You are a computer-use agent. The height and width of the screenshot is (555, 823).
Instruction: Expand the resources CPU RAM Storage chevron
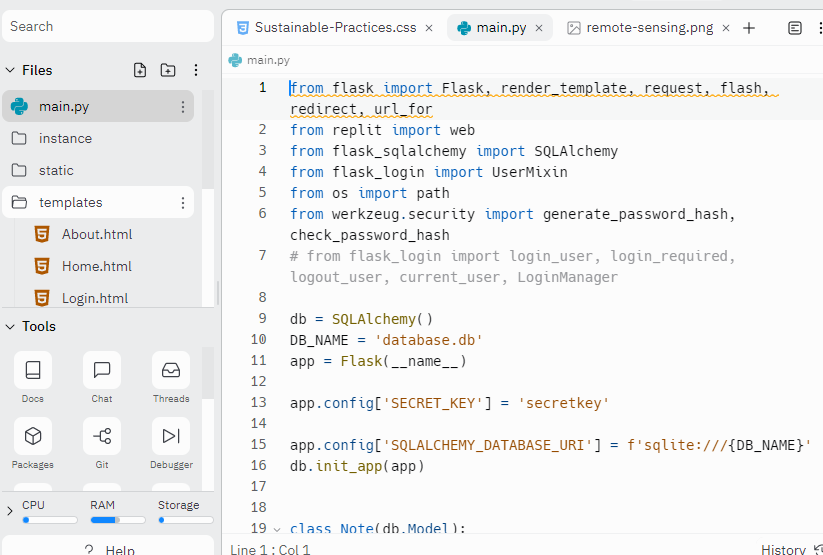point(10,510)
